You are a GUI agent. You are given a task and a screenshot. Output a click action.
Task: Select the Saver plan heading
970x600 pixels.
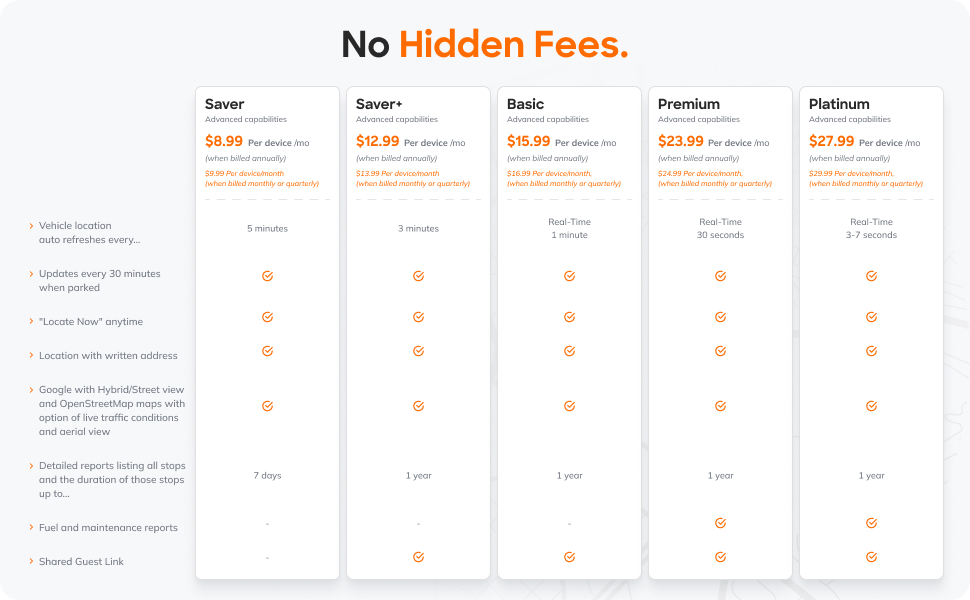click(x=225, y=104)
